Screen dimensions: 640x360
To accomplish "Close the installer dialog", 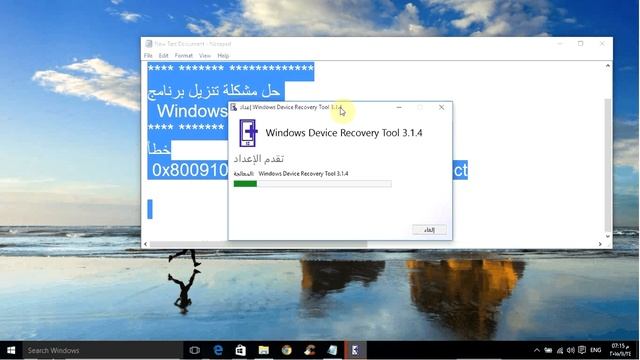I will 441,107.
